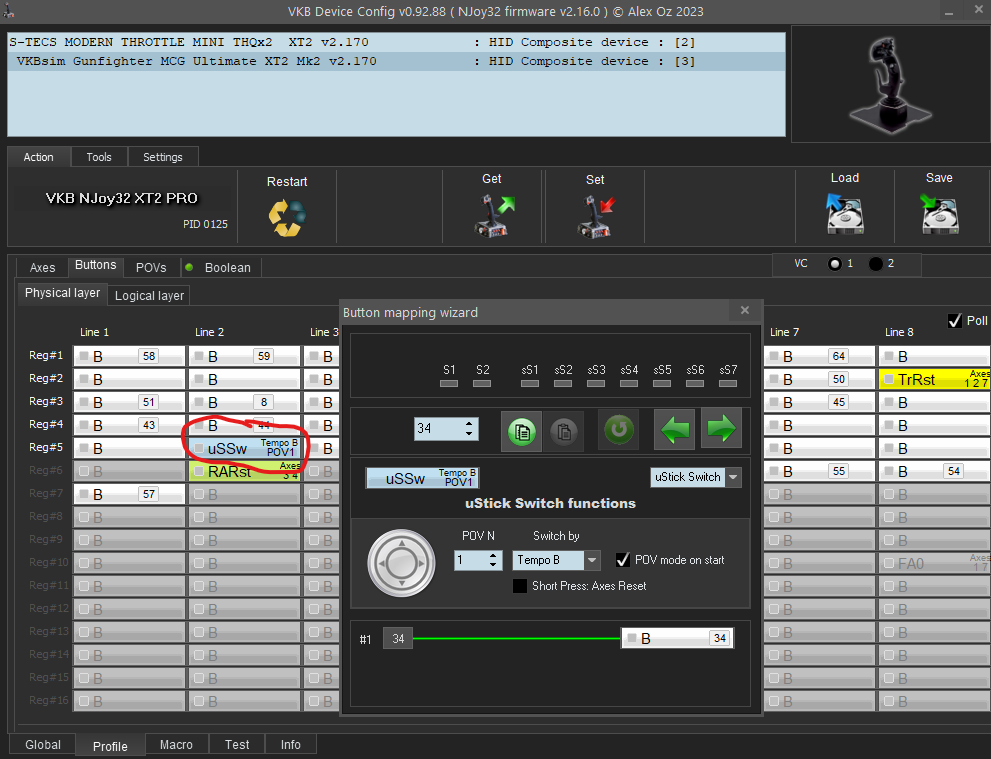The height and width of the screenshot is (759, 991).
Task: Click the uSSw Tempo B cell in Line 2
Action: 245,448
